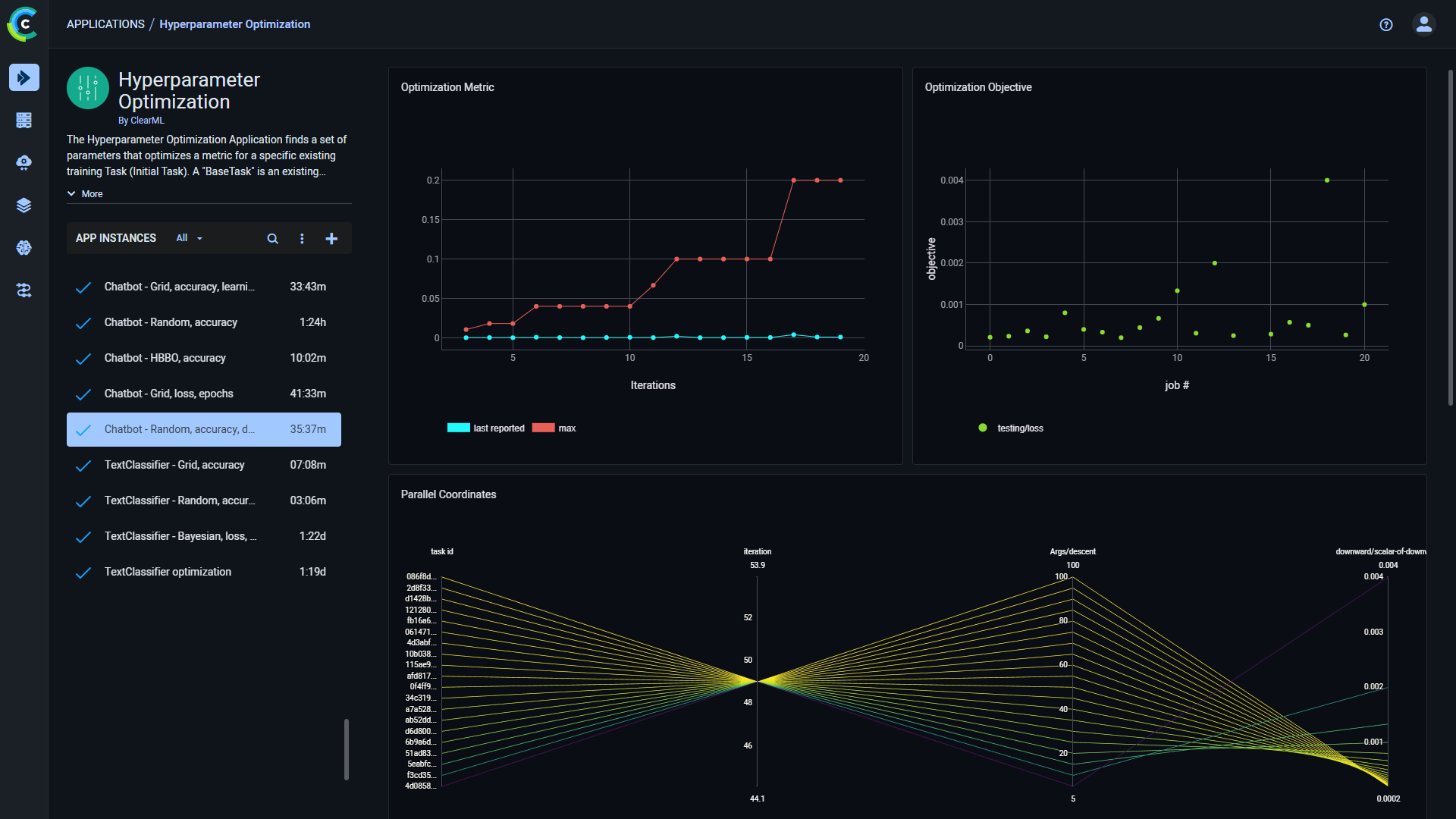Collapse the 'More' description expander
The width and height of the screenshot is (1456, 819).
coord(85,194)
